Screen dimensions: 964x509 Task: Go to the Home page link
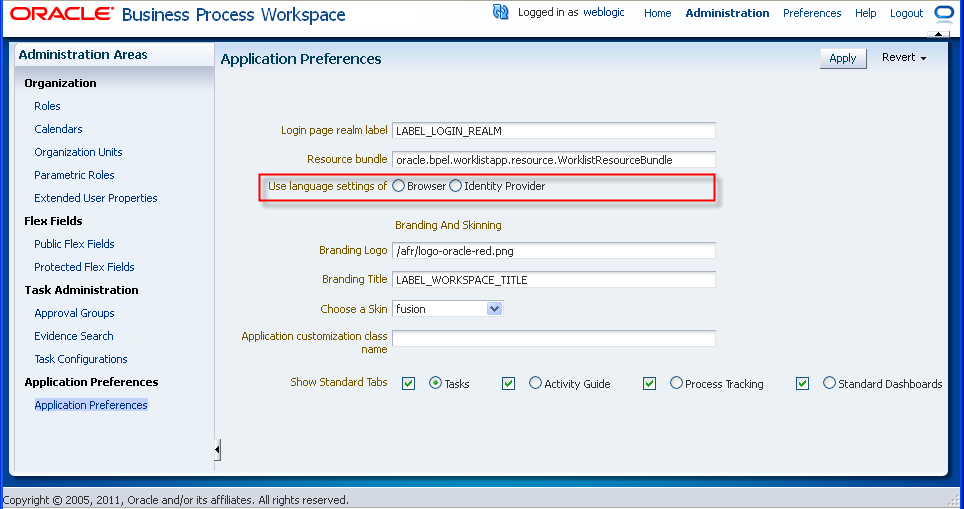657,13
